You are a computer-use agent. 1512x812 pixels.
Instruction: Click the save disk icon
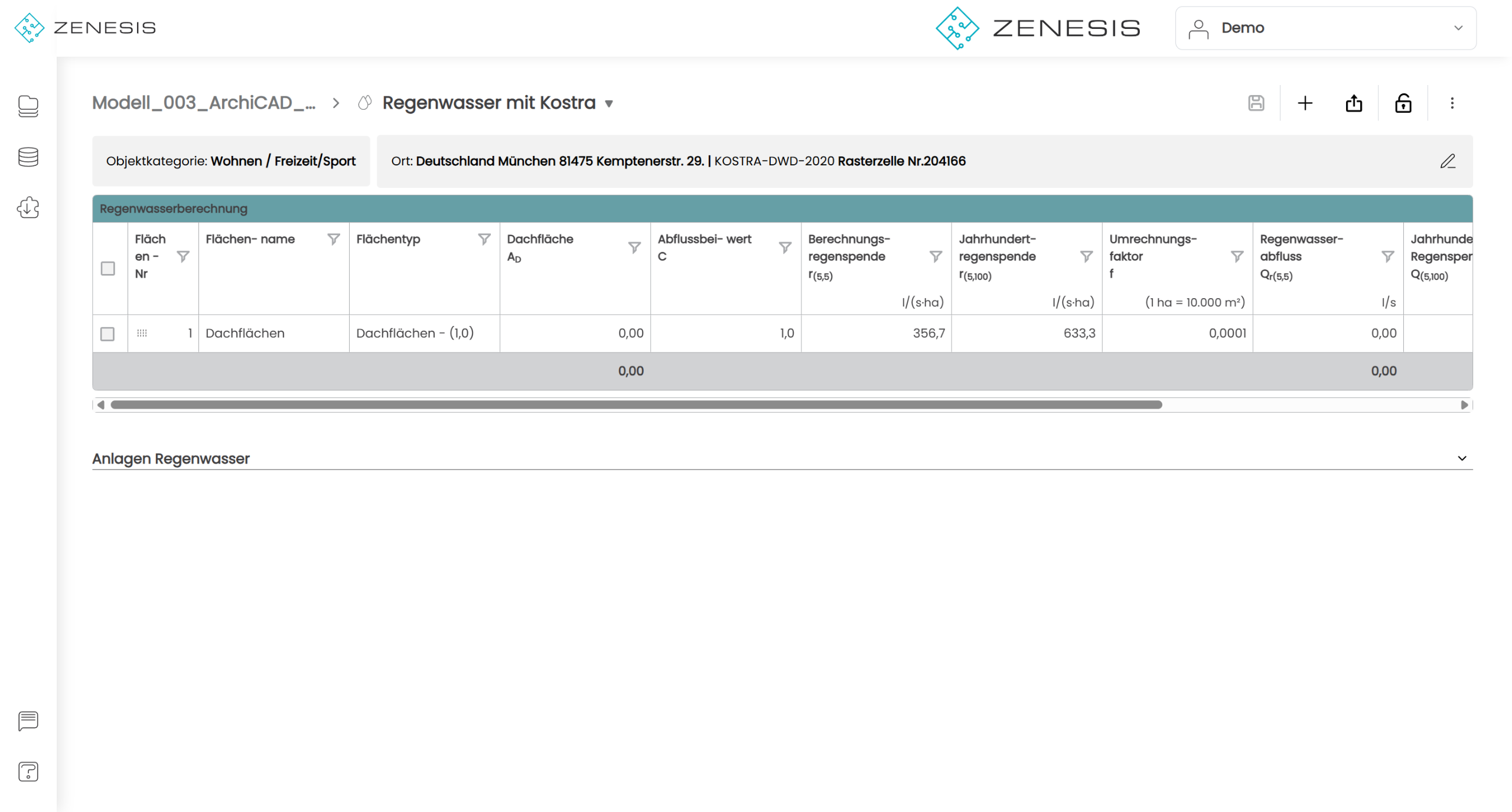1256,103
